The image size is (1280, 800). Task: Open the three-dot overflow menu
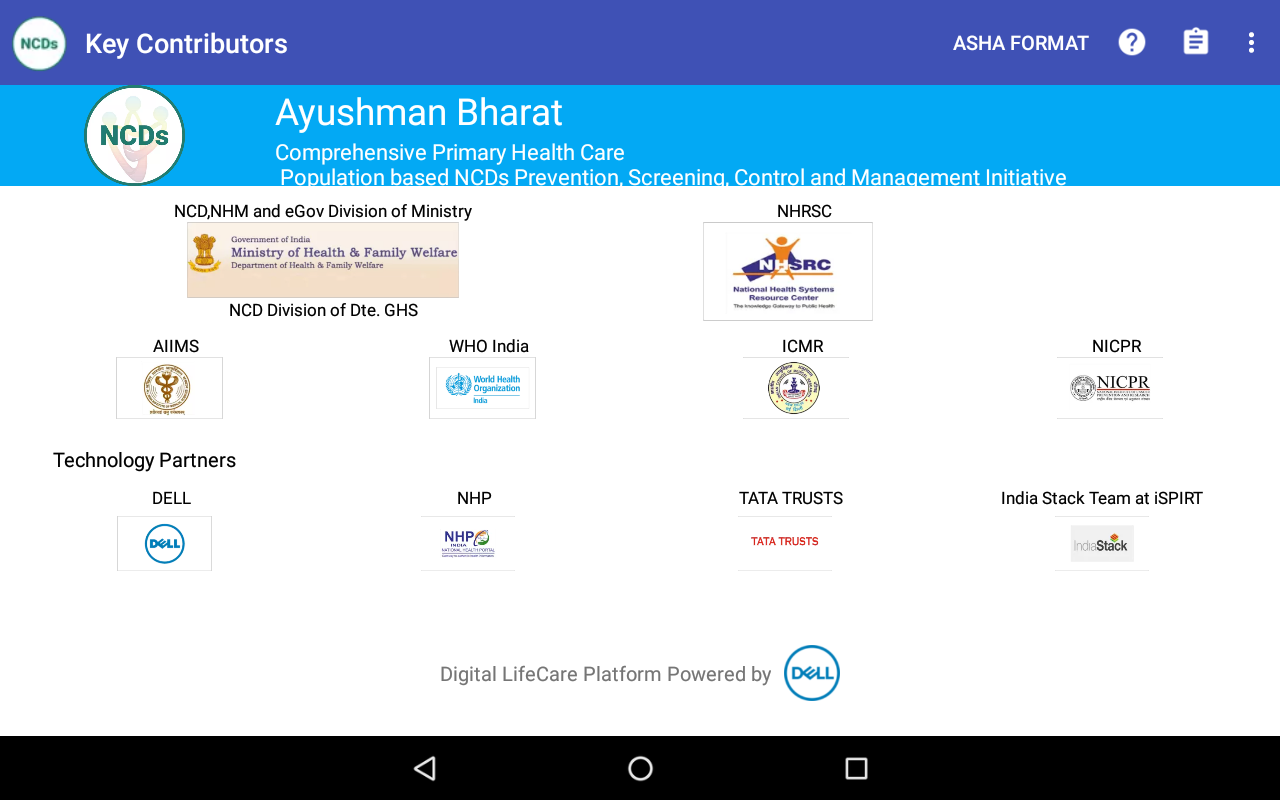pyautogui.click(x=1251, y=42)
